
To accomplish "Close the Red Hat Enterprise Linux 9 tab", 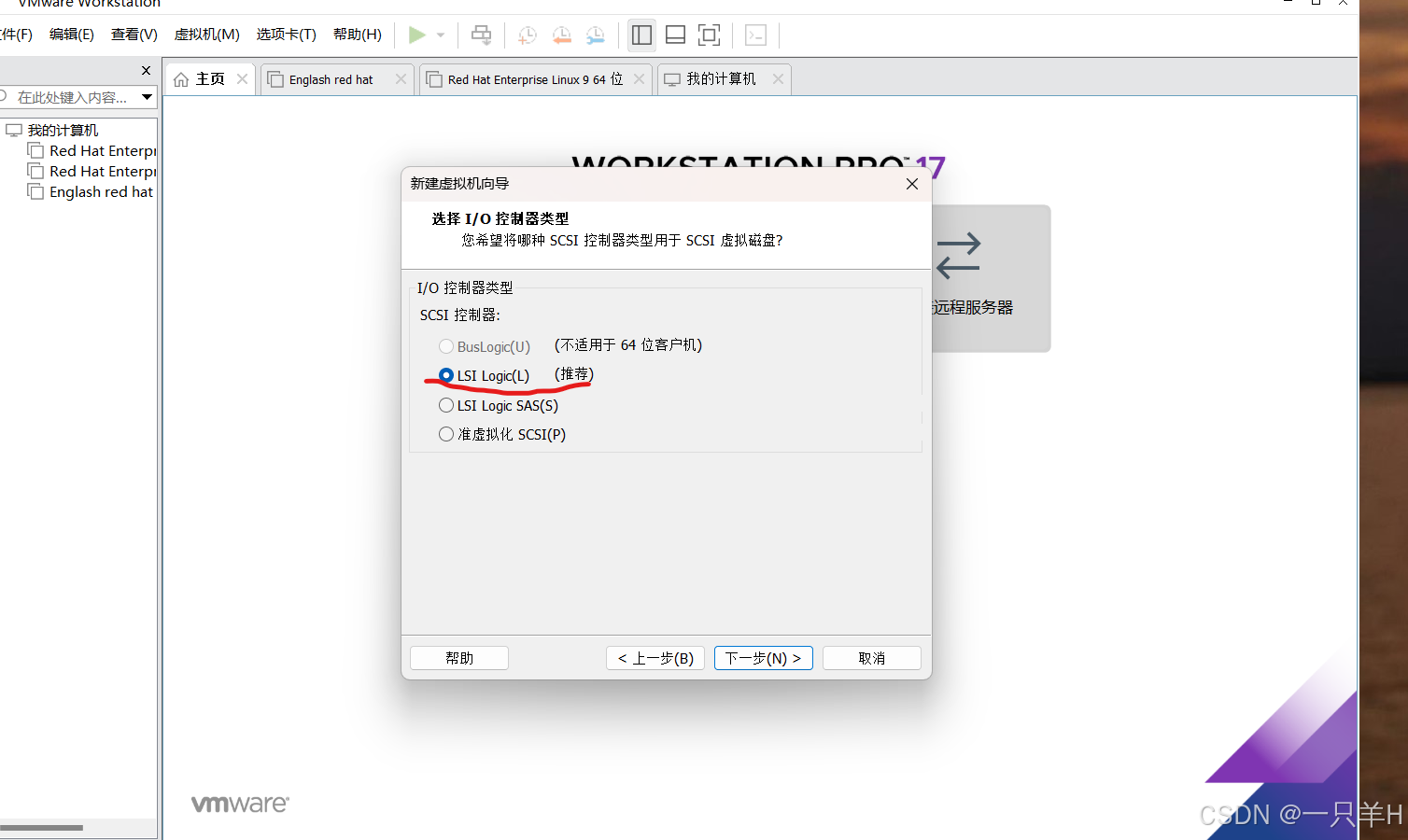I will (x=639, y=79).
